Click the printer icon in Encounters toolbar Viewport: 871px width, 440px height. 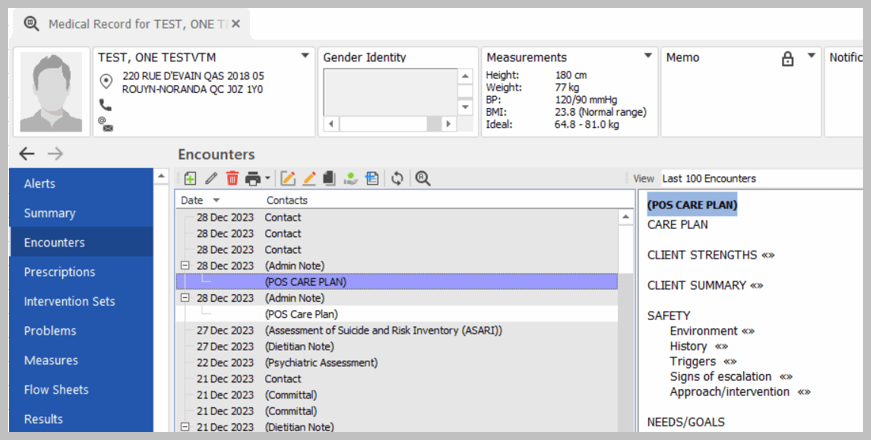point(253,179)
